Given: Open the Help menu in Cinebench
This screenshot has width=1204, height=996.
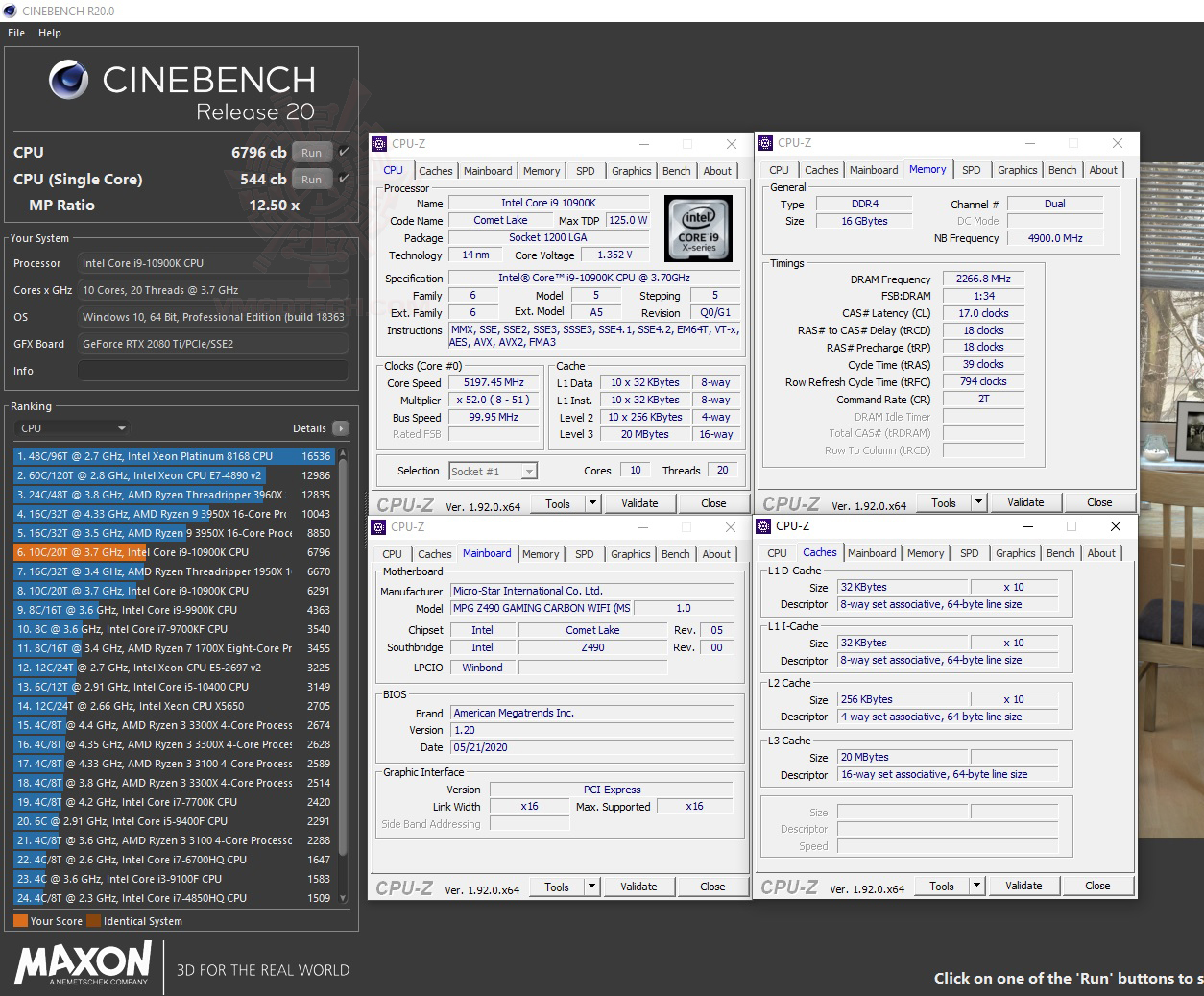Looking at the screenshot, I should 49,32.
